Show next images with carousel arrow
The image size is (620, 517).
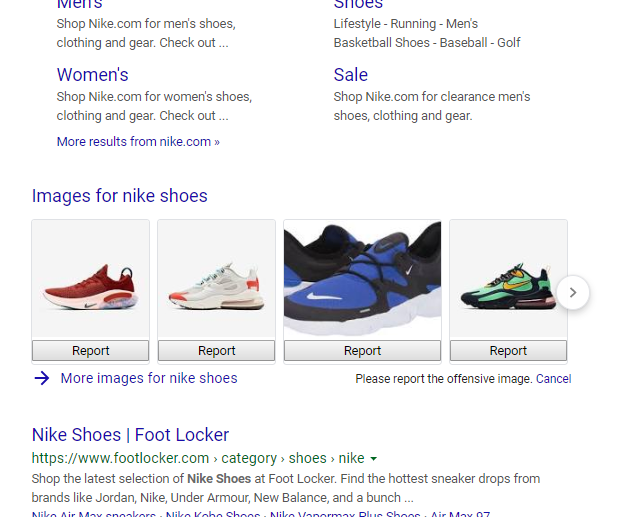click(573, 292)
